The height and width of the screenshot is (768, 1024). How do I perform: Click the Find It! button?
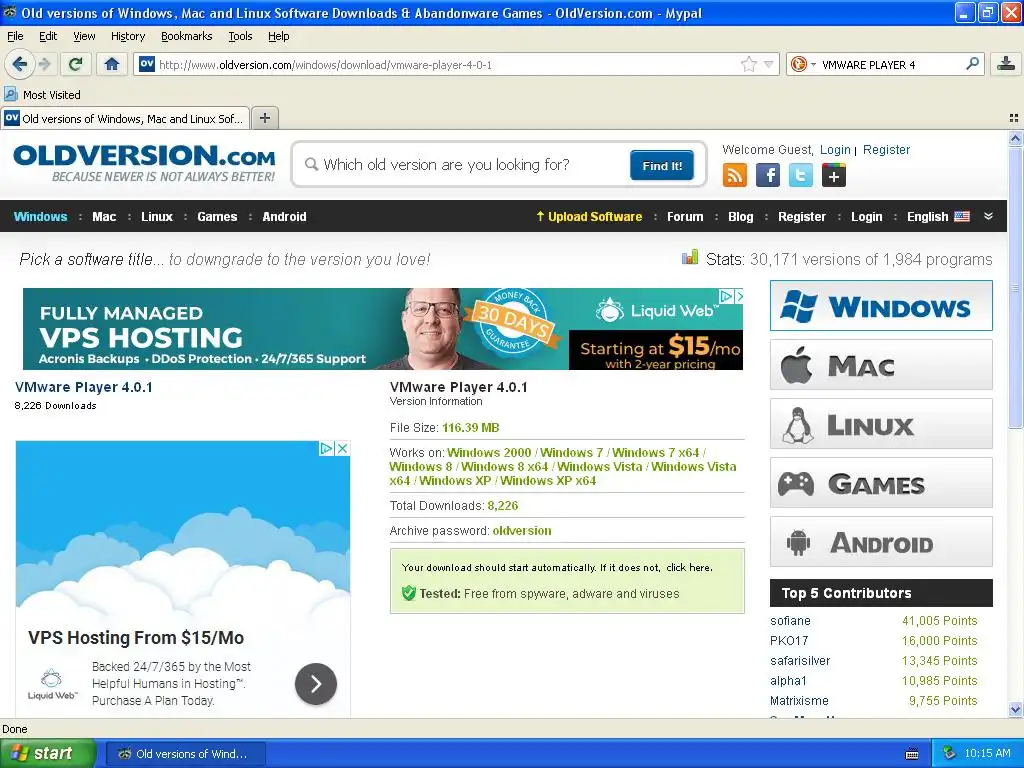[662, 165]
